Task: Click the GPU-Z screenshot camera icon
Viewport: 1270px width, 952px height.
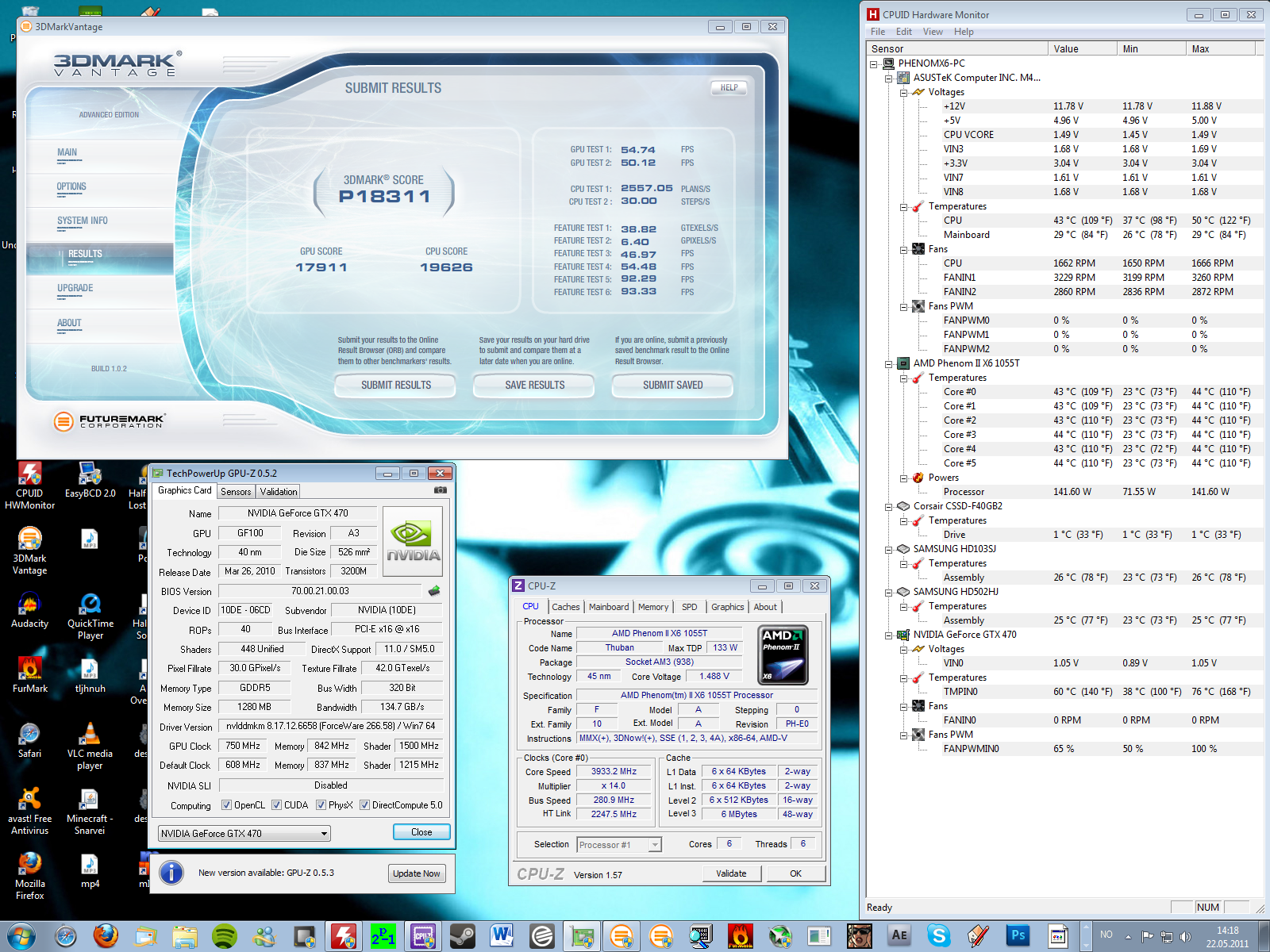Action: tap(441, 490)
